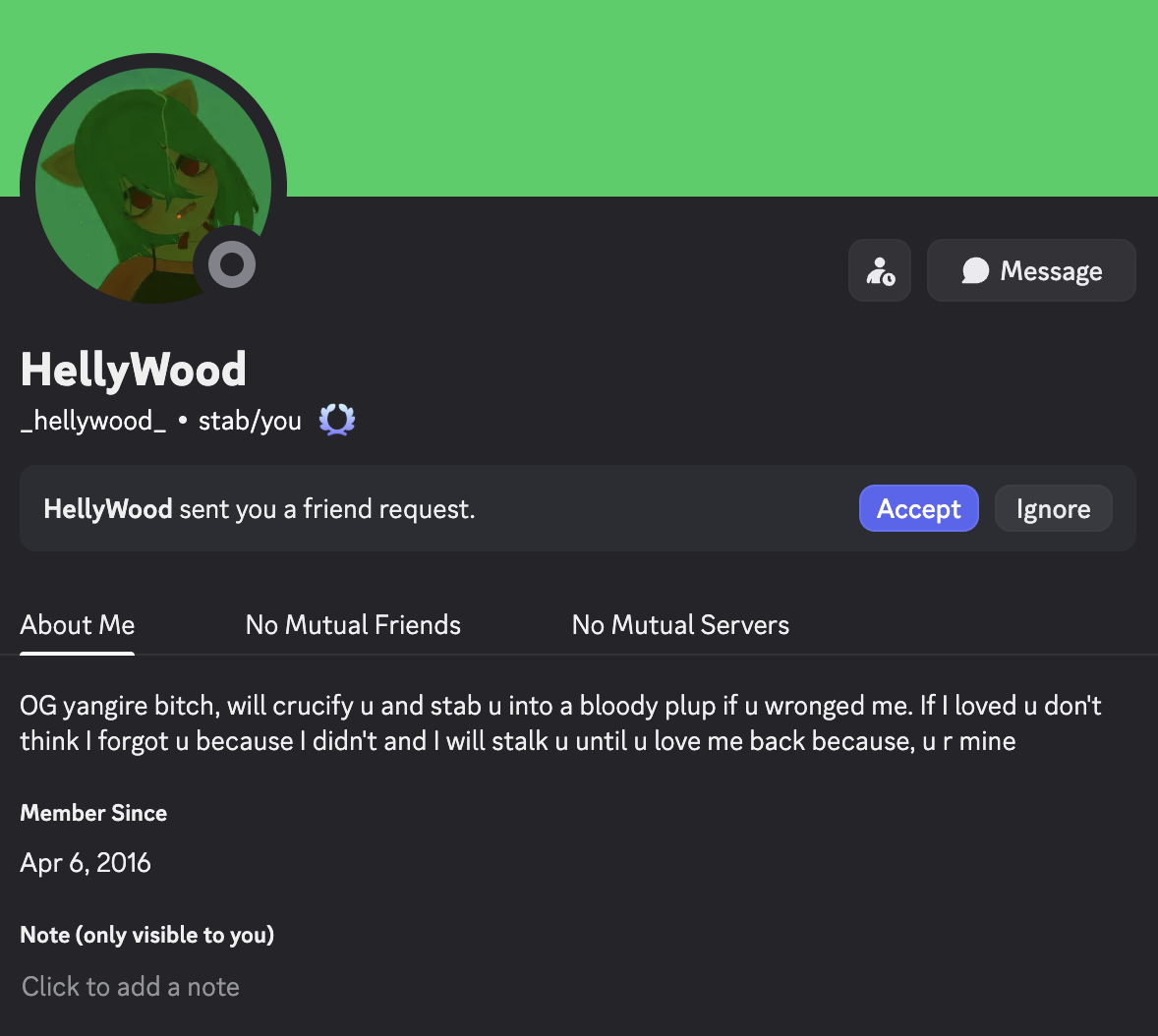This screenshot has height=1036, width=1158.
Task: Click the pending friend request icon button
Action: [879, 270]
